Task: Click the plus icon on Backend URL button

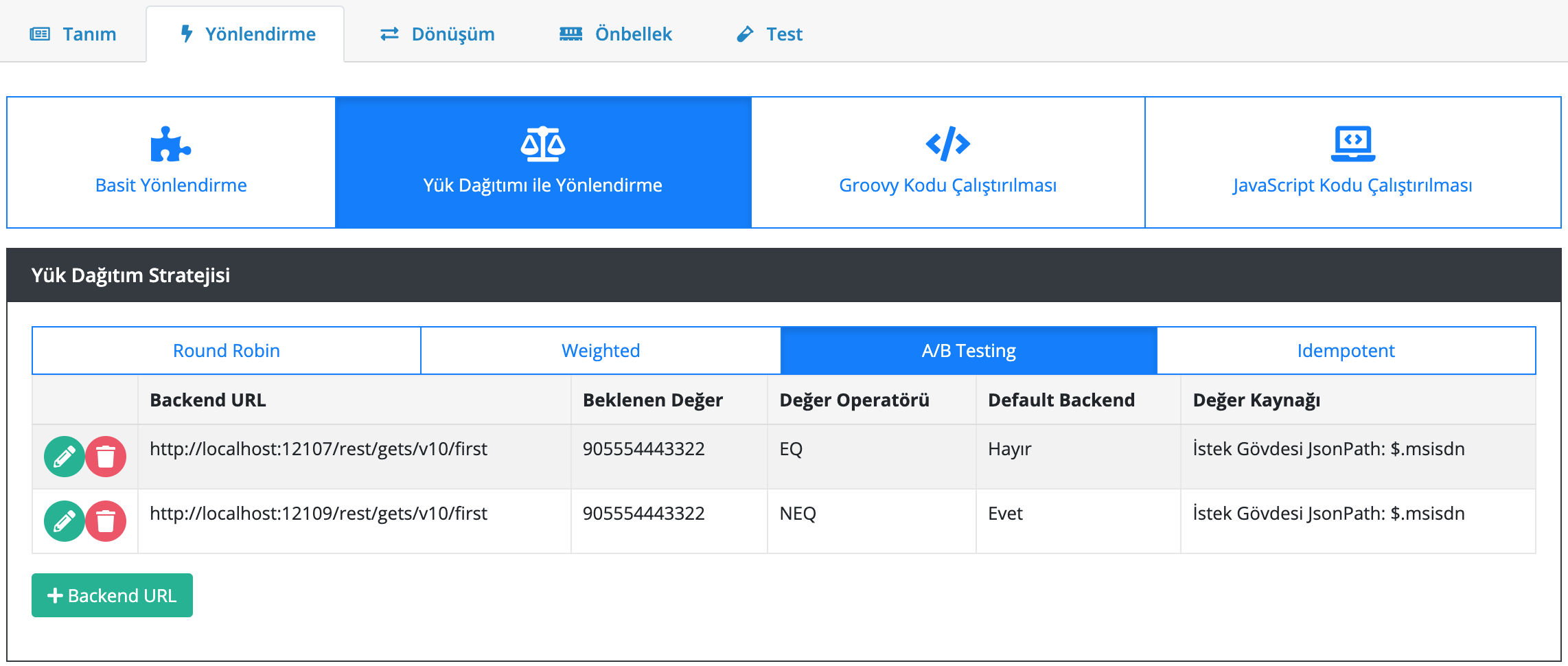Action: coord(55,595)
